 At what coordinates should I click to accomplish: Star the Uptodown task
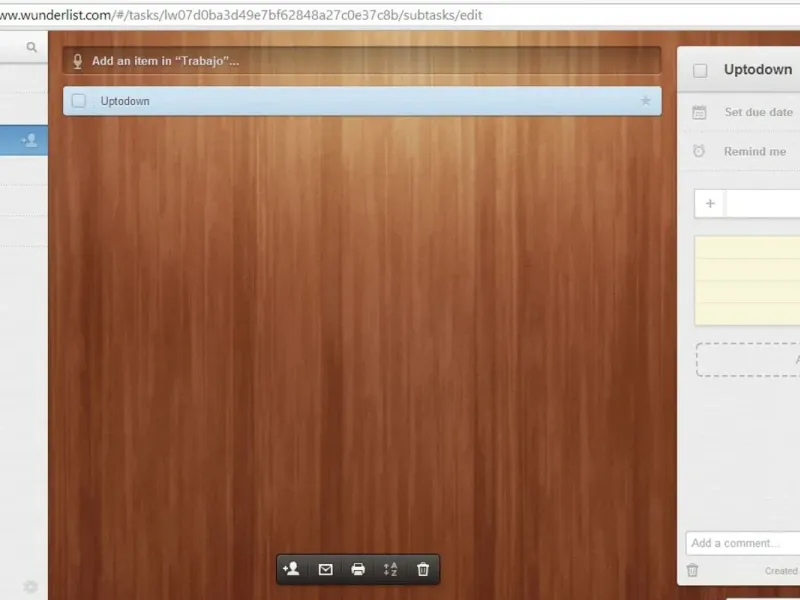pos(645,101)
